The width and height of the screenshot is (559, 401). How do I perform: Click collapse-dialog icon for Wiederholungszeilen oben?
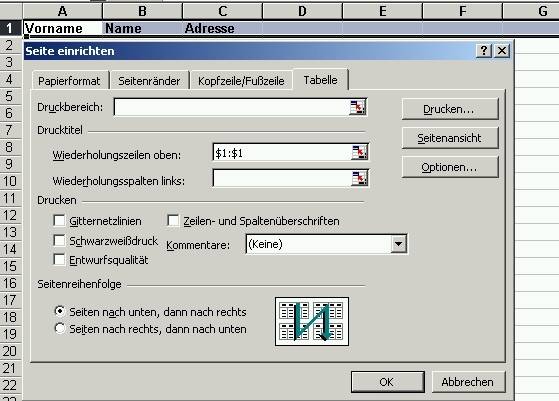click(x=359, y=153)
